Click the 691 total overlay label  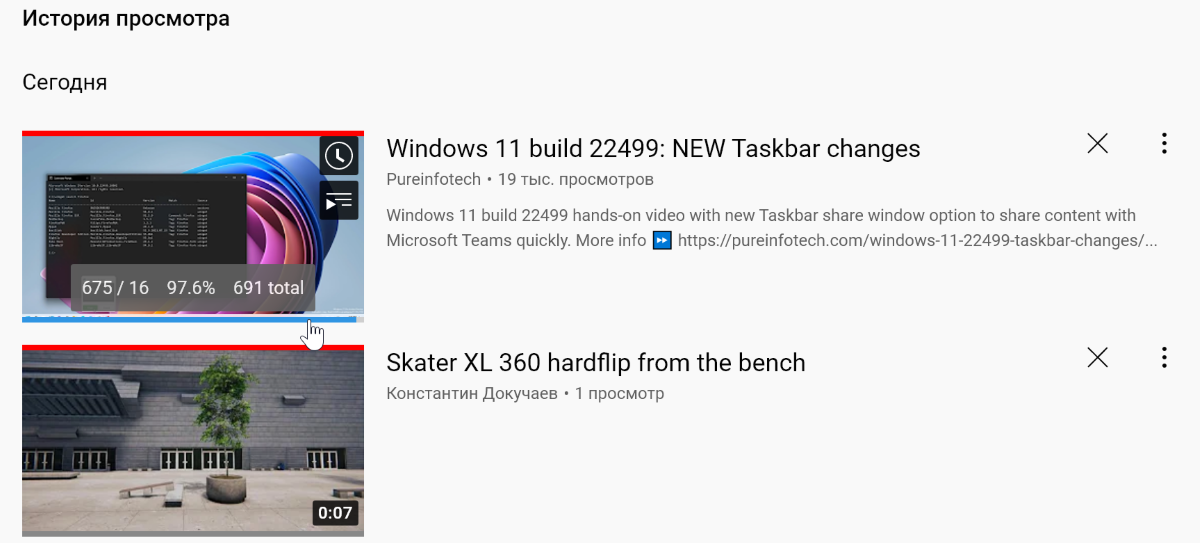(x=268, y=288)
